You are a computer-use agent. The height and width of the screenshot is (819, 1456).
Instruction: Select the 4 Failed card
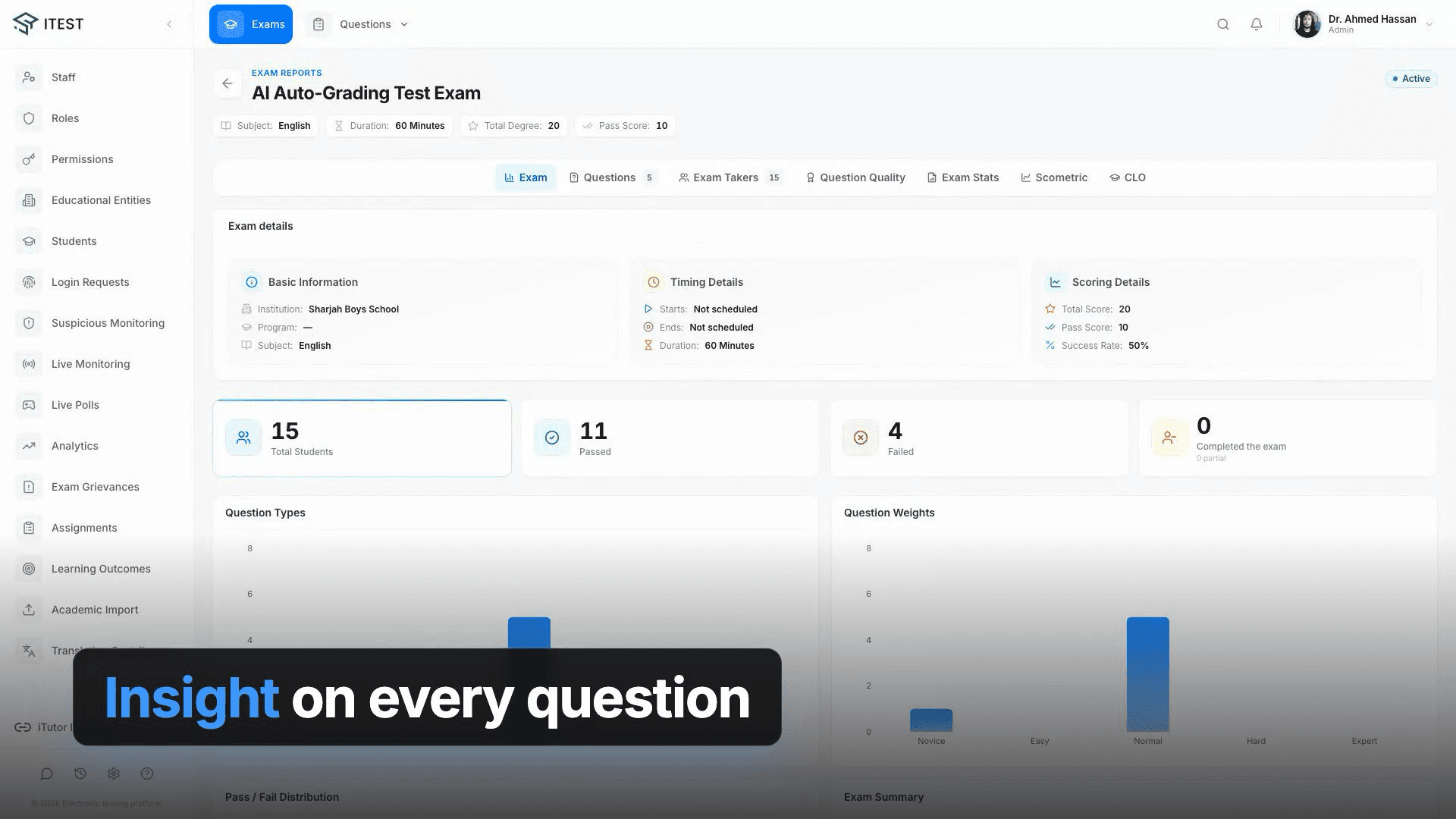coord(979,438)
